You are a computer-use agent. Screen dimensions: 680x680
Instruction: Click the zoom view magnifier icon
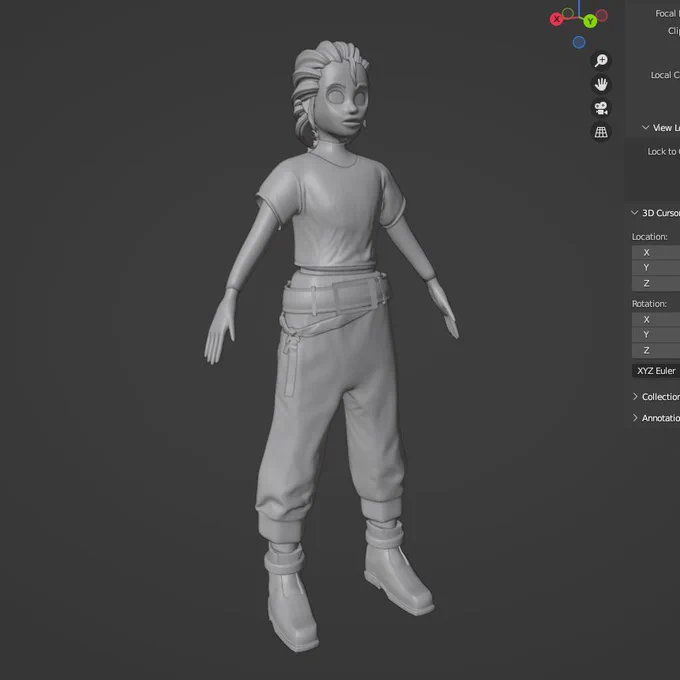coord(601,60)
